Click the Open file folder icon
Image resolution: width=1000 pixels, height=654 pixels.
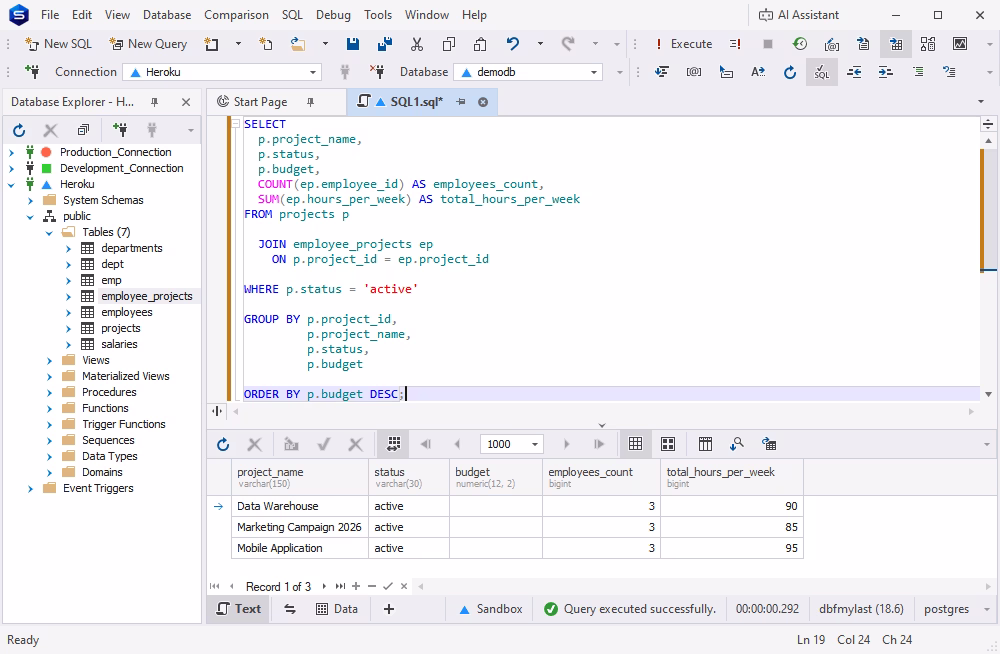(x=298, y=44)
